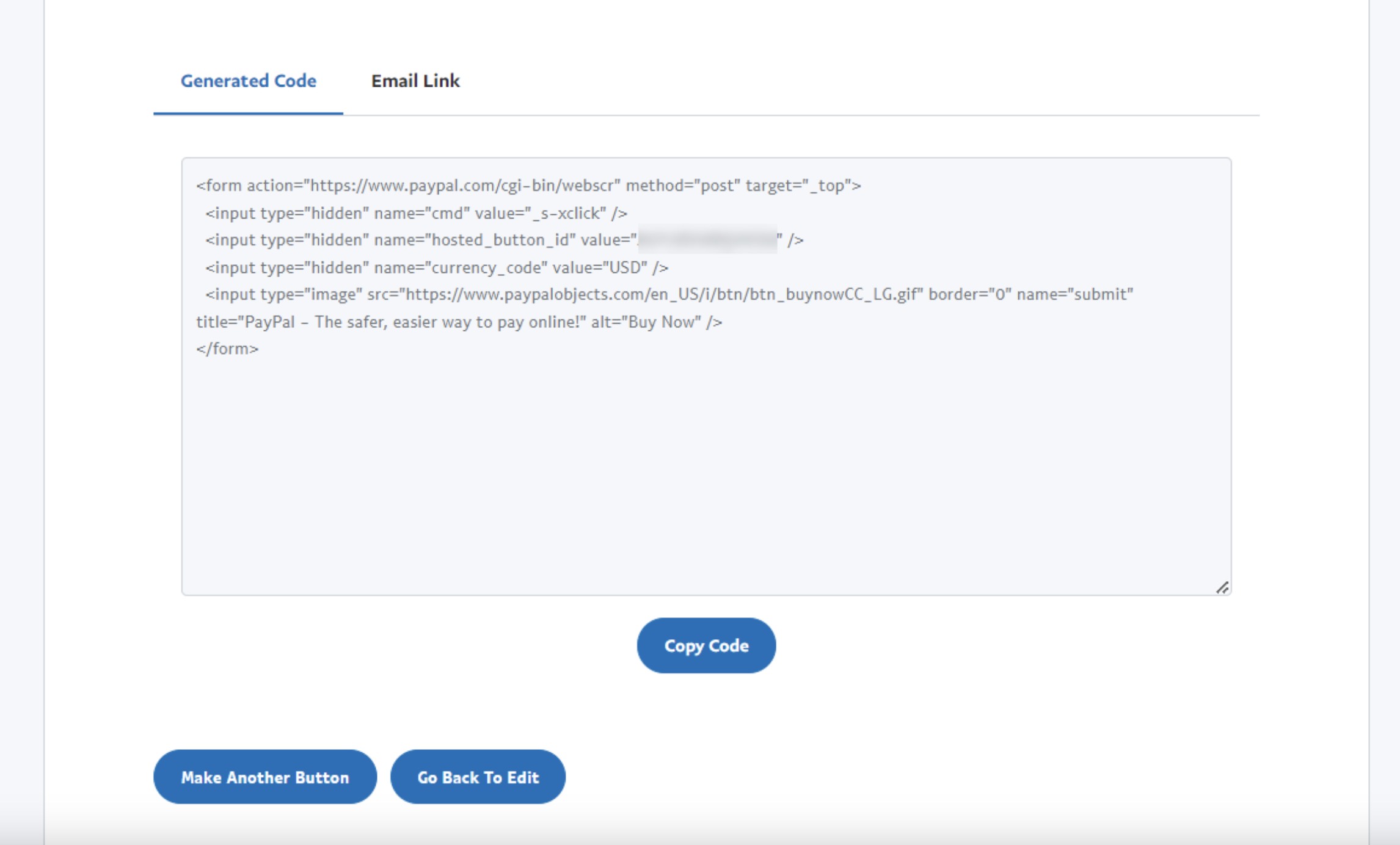This screenshot has width=1400, height=845.
Task: Click the form action paypal.com/cgi-bin/webscr line
Action: [528, 186]
